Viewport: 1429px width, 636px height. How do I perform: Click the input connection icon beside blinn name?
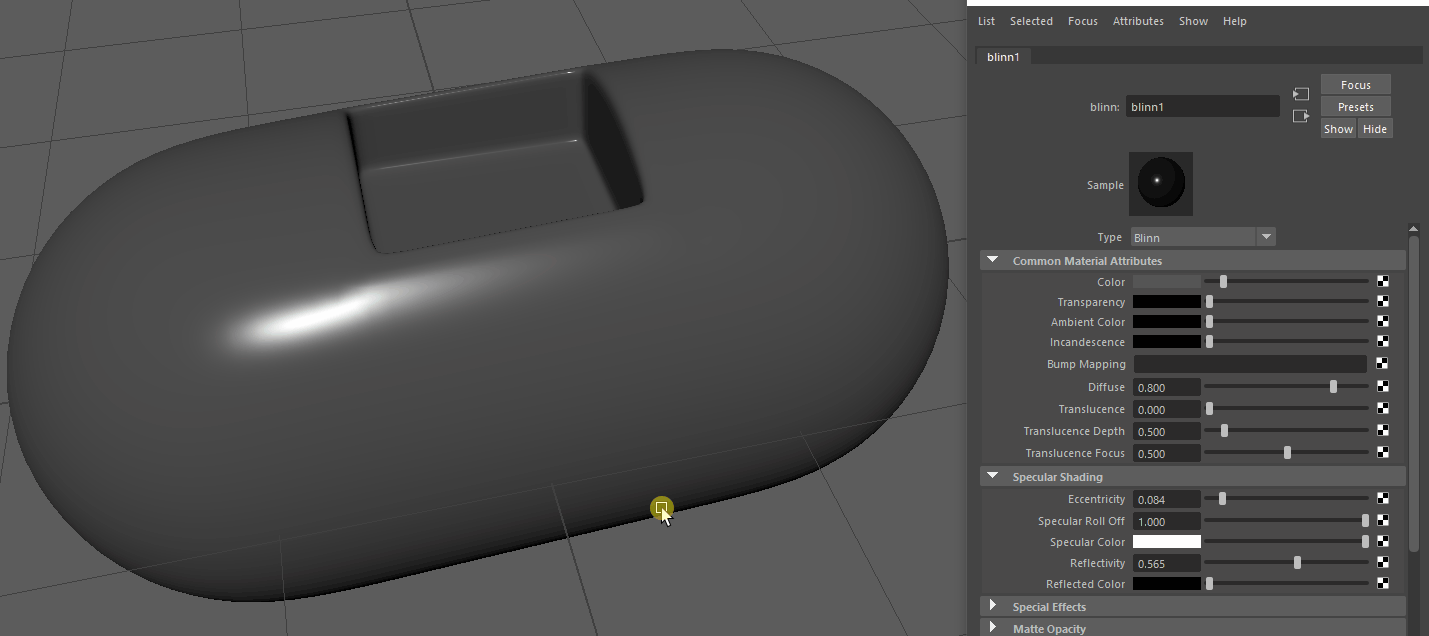pyautogui.click(x=1300, y=94)
